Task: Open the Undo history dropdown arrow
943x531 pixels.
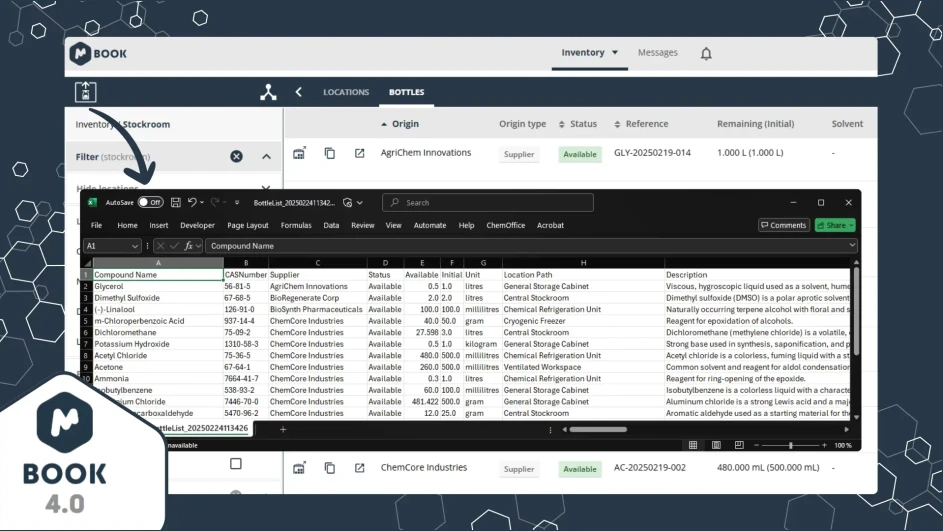Action: click(x=202, y=203)
